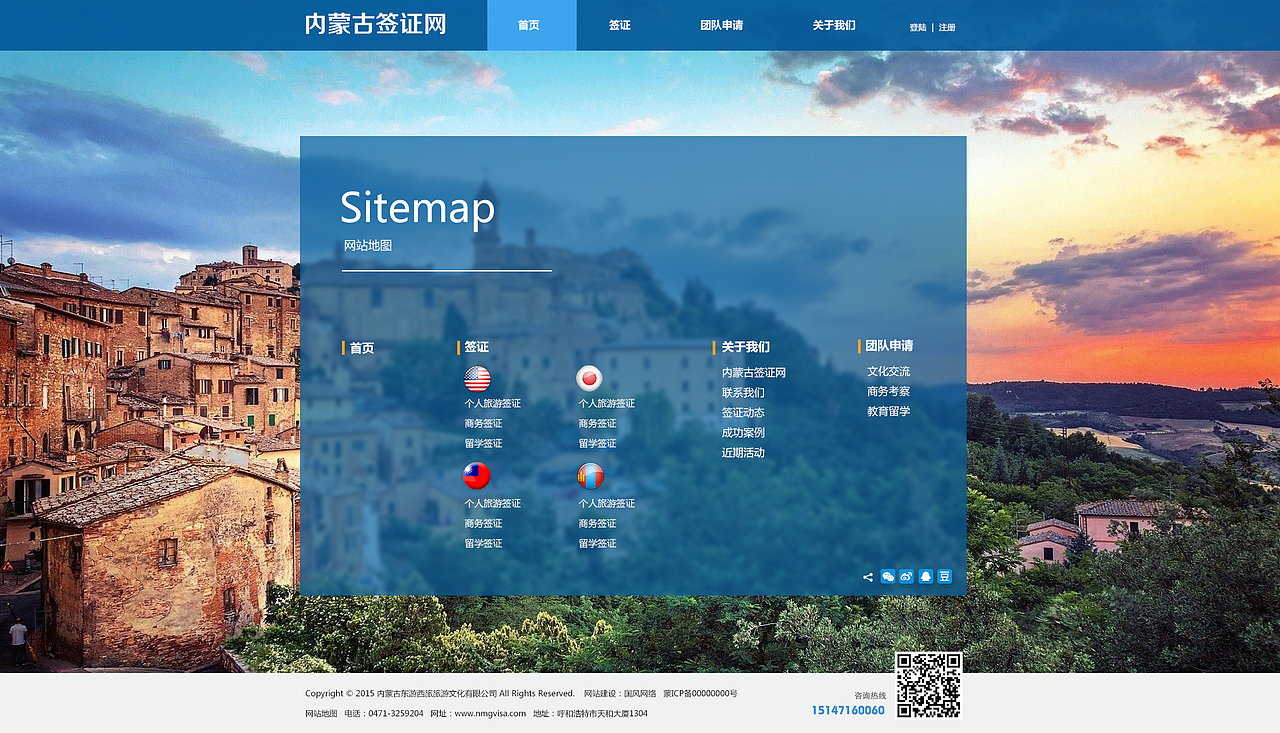Screen dimensions: 1280x733
Task: Open 关于我们 heading in the sitemap
Action: tap(746, 347)
